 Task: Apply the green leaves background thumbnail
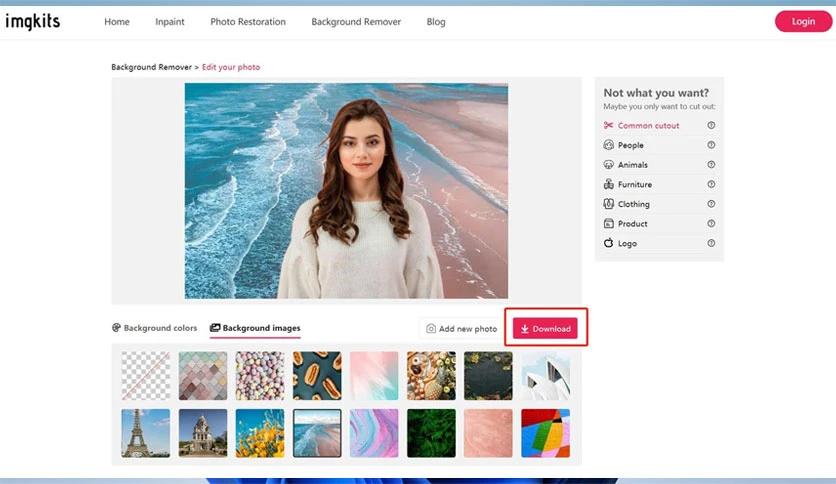pos(431,433)
